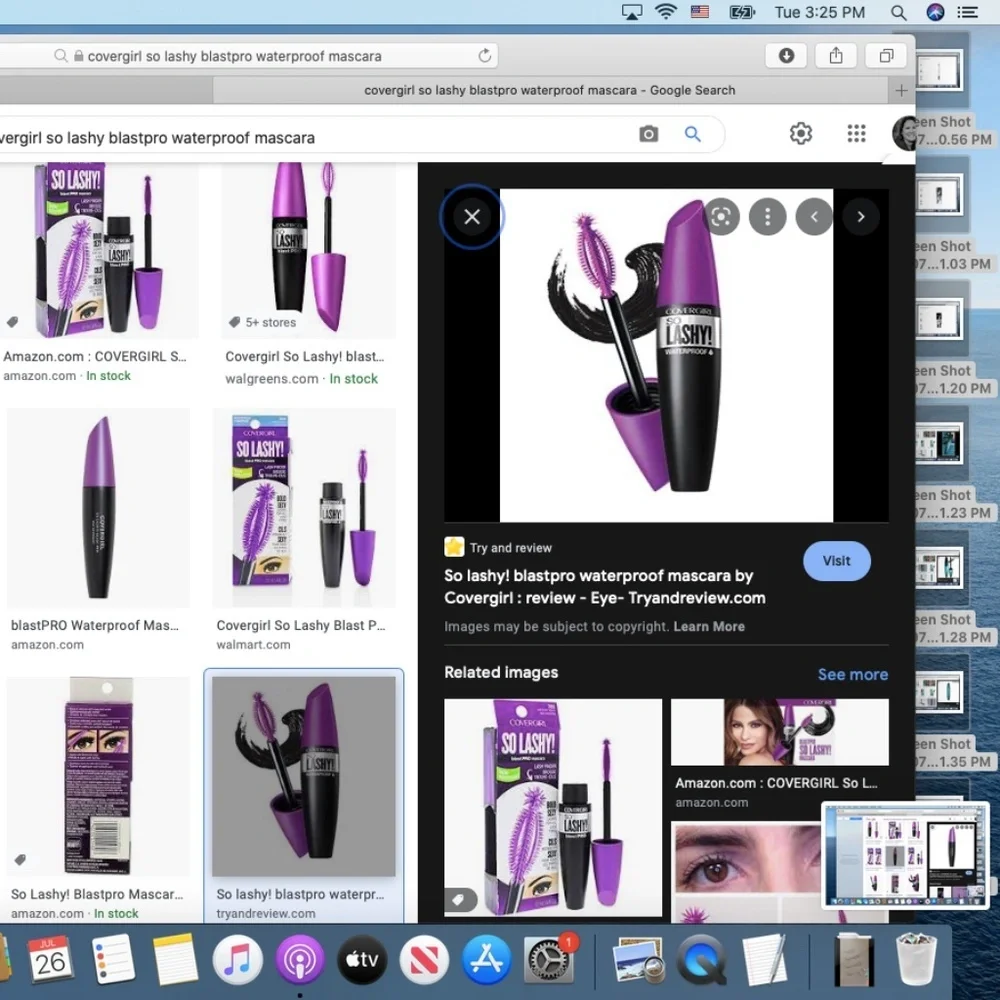The image size is (1000, 1000).
Task: Open App Store from the Dock
Action: 486,959
